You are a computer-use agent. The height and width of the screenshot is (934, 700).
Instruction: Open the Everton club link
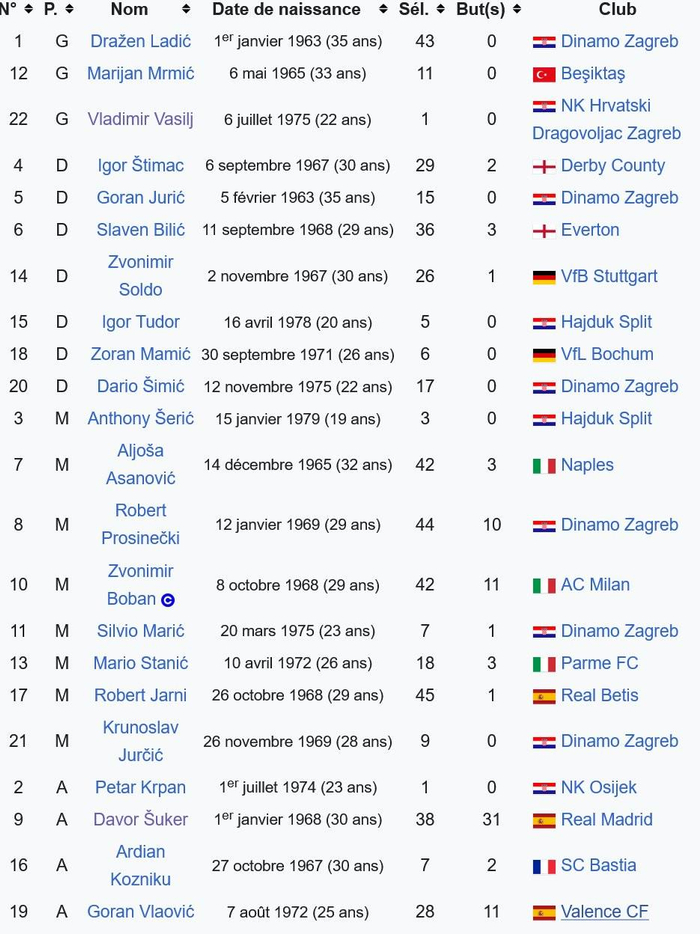click(x=590, y=230)
